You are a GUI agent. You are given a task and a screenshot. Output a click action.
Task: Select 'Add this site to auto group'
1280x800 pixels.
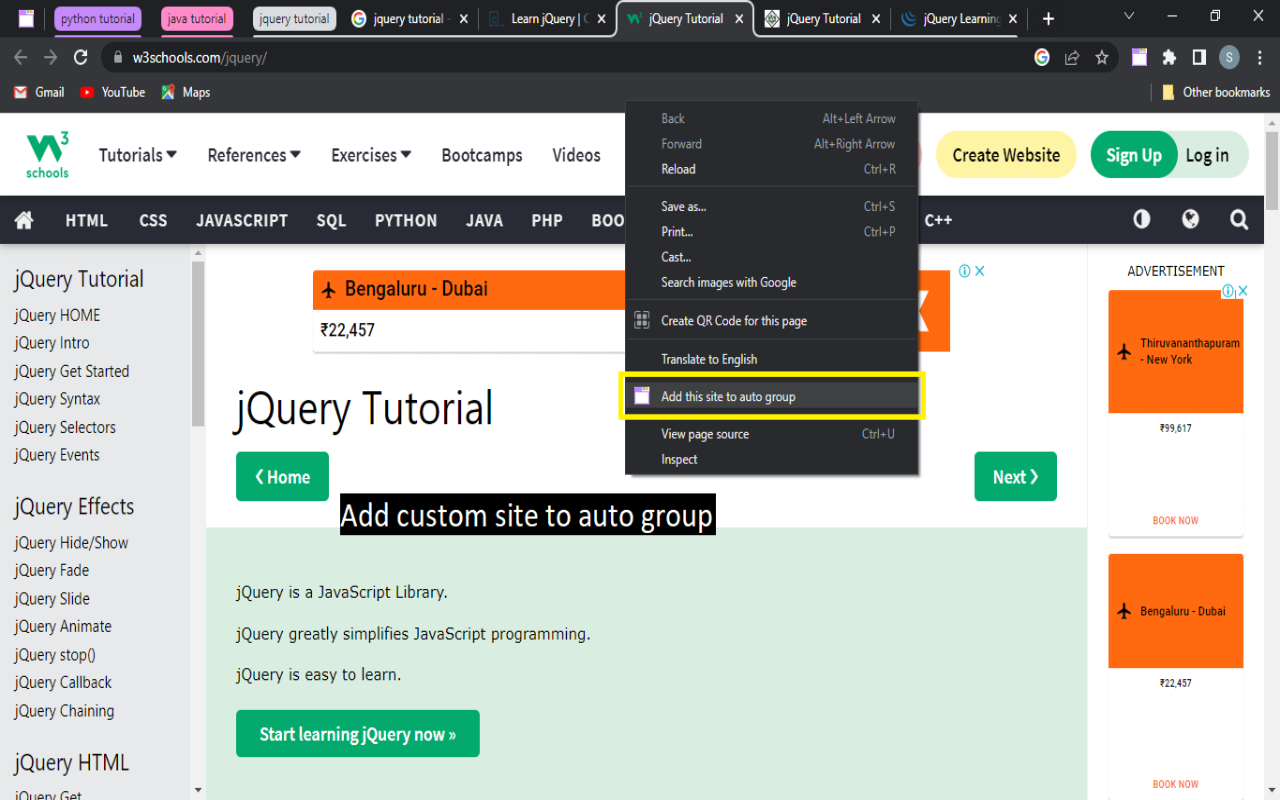728,397
